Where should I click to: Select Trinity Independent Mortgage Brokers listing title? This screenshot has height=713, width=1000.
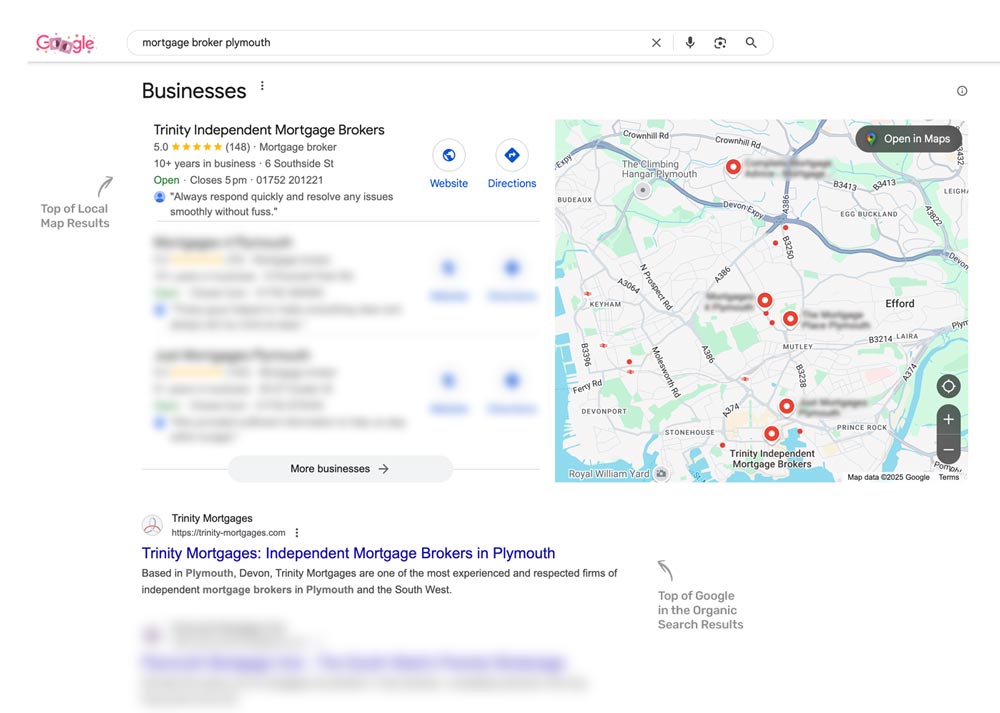269,130
